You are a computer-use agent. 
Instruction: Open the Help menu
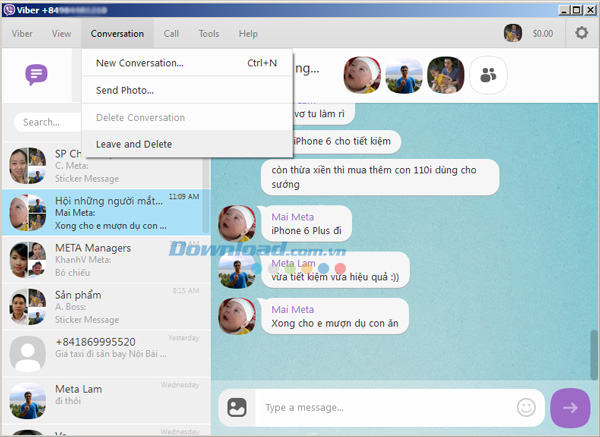pos(248,34)
